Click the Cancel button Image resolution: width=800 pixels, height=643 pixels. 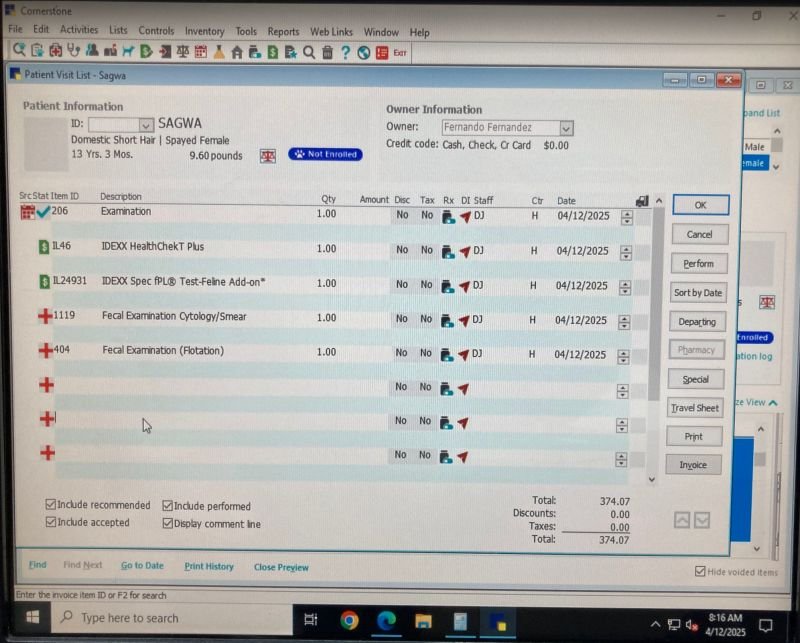coord(699,234)
